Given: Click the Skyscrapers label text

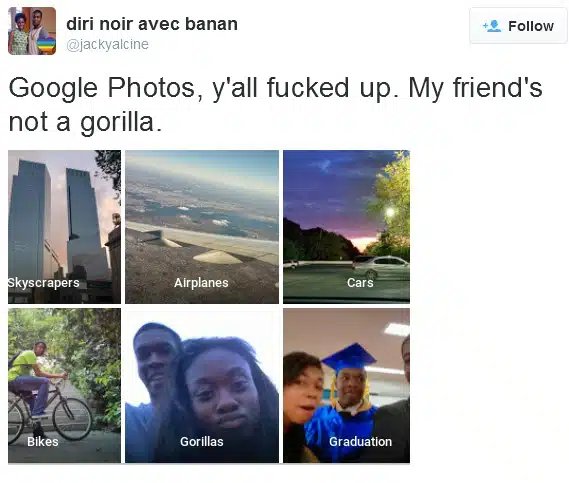Looking at the screenshot, I should [44, 283].
